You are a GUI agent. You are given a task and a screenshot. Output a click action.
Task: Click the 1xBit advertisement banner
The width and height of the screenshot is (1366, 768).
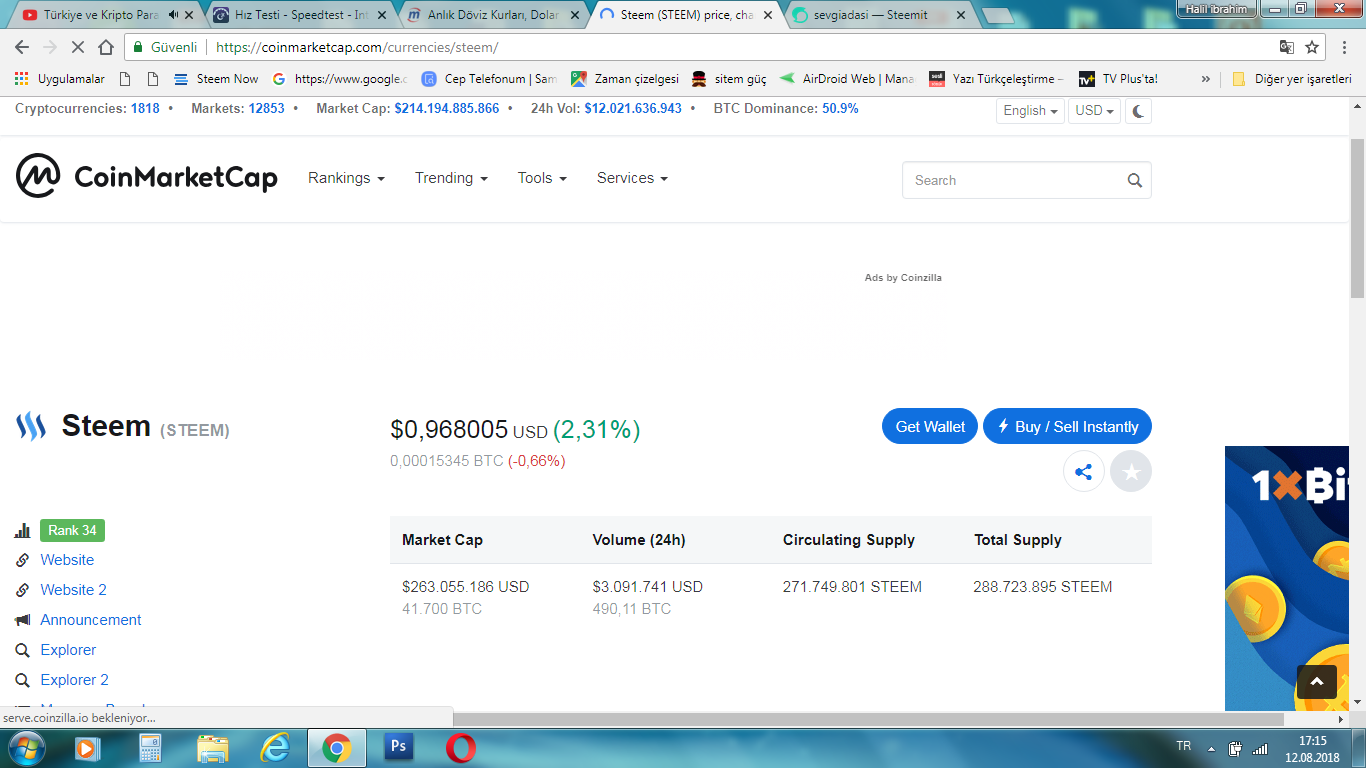point(1287,578)
